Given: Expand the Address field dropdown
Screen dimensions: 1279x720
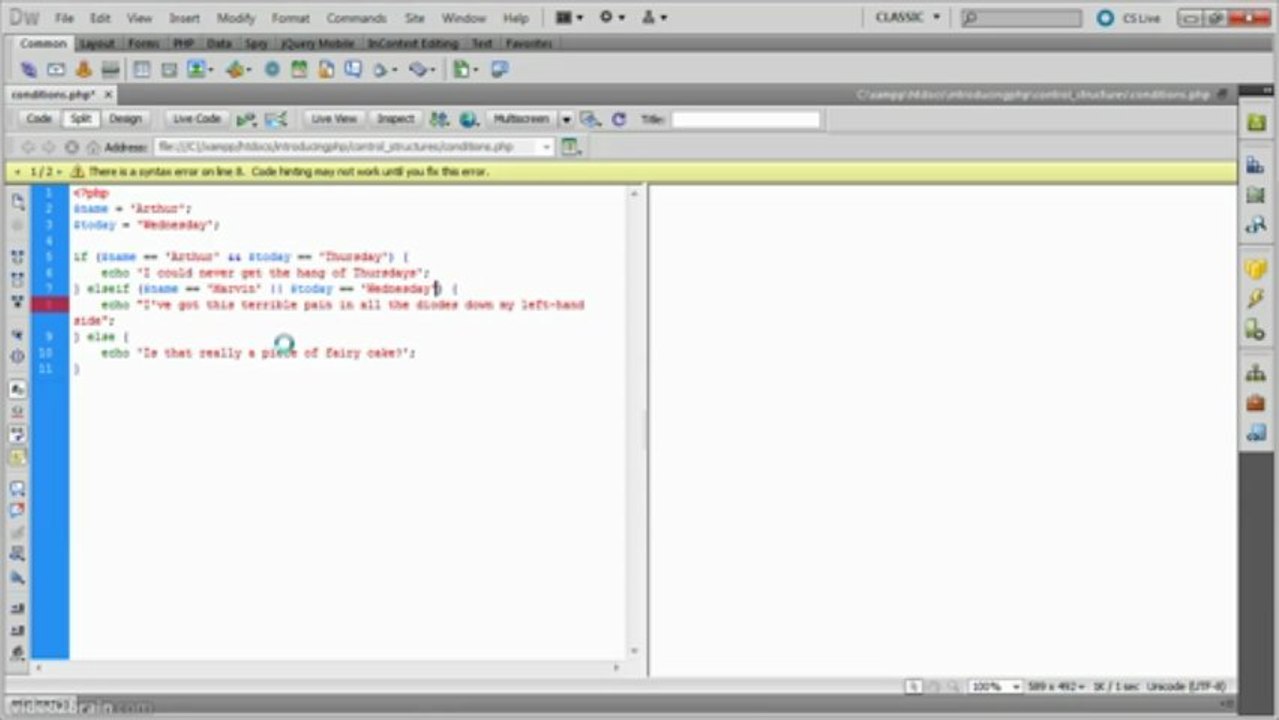Looking at the screenshot, I should point(546,147).
